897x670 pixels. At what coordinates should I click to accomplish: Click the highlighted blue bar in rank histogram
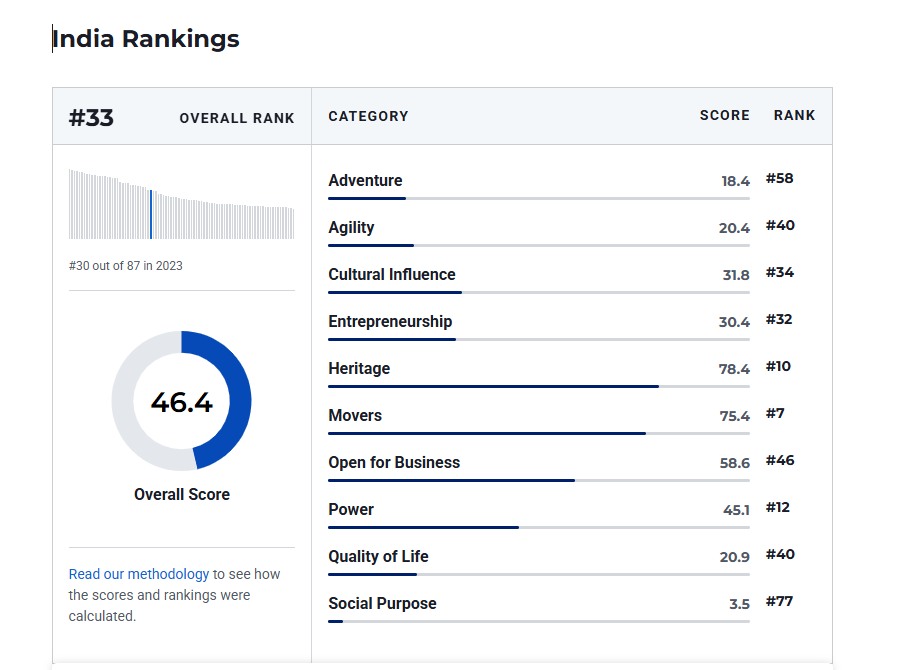click(151, 213)
